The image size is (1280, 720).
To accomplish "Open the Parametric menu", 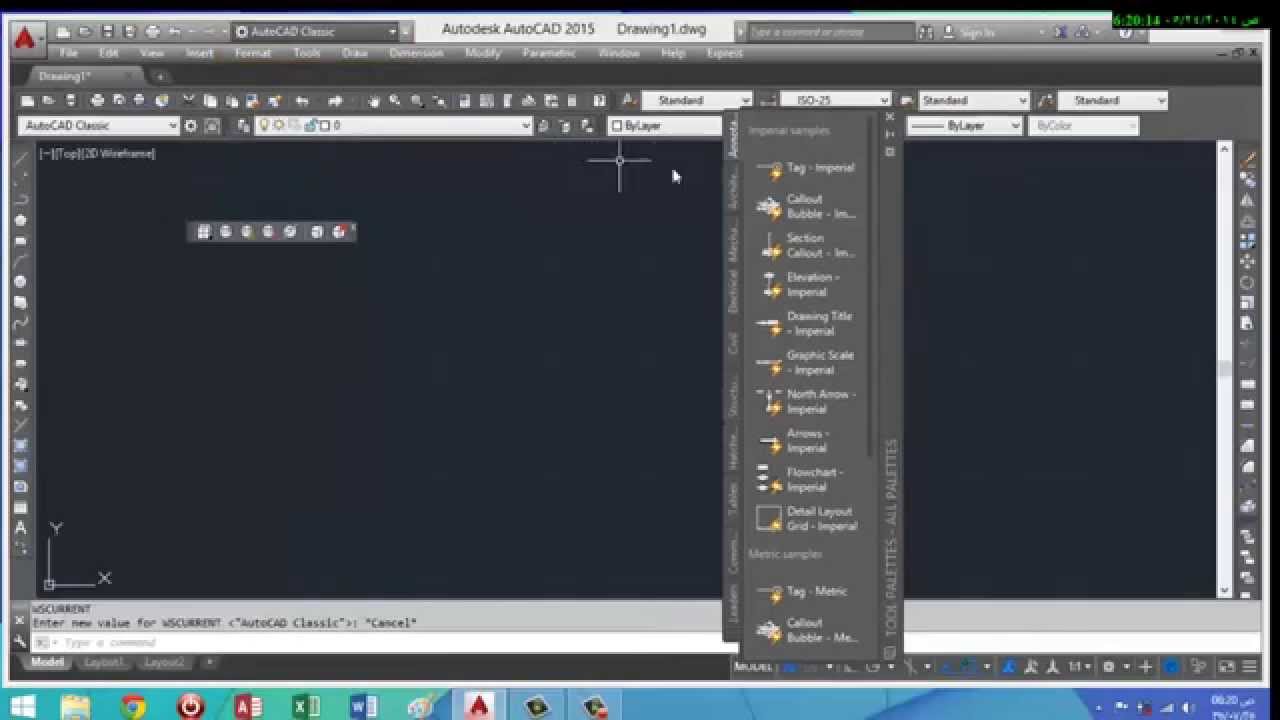I will coord(550,53).
